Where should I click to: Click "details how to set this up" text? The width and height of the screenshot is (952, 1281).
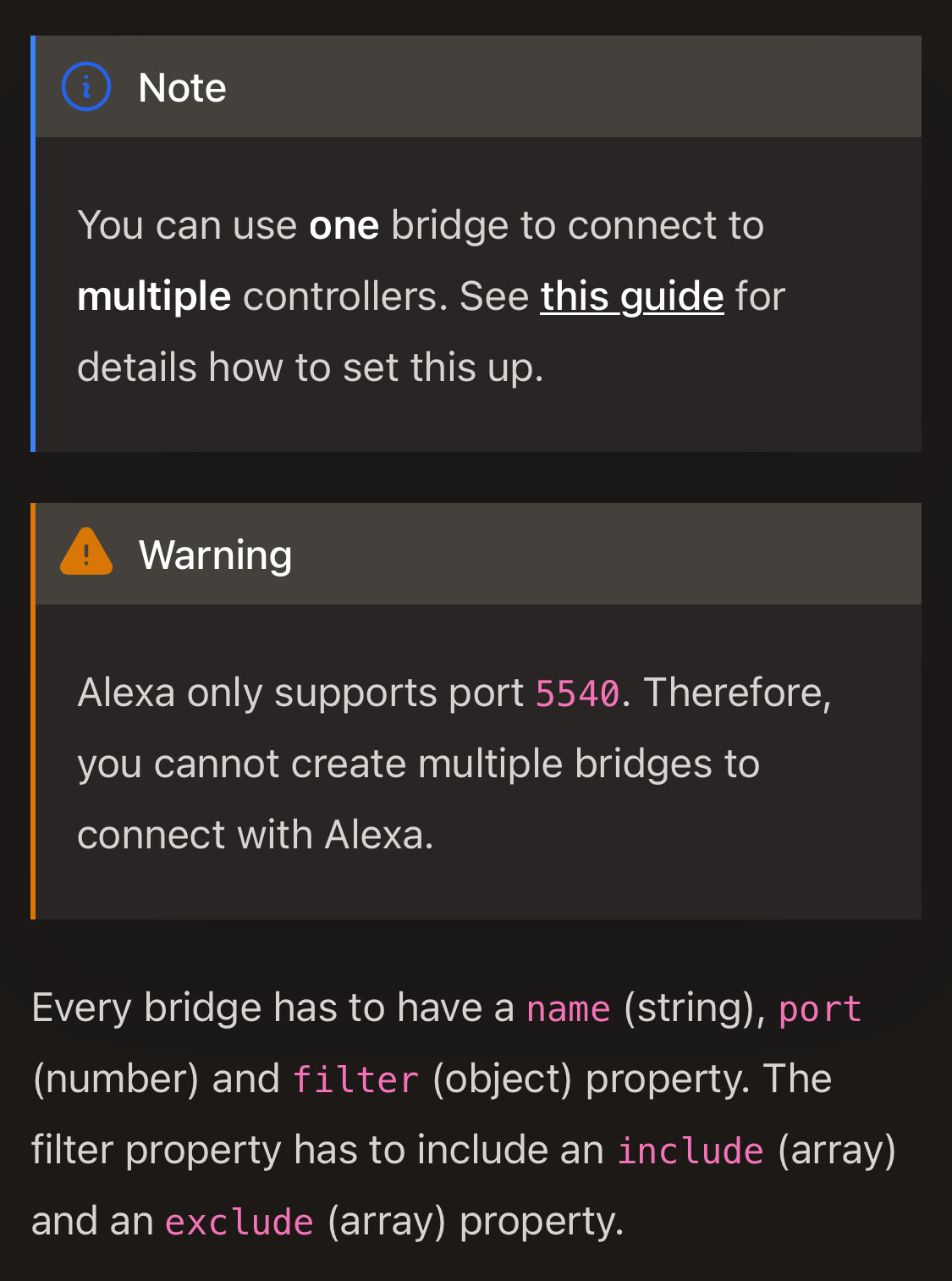coord(310,368)
